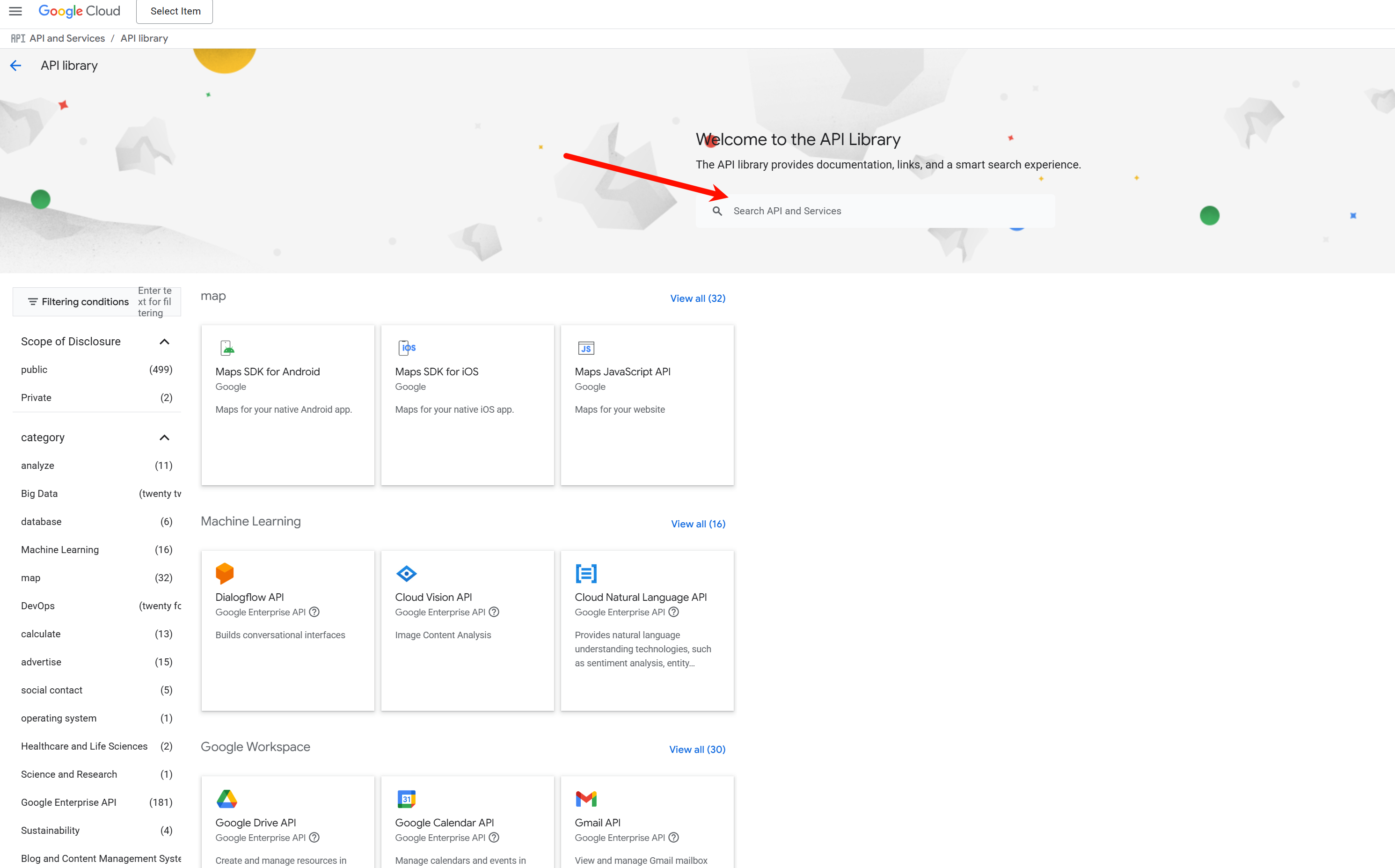Open the Maps SDK for iOS title
Viewport: 1395px width, 868px height.
point(437,372)
